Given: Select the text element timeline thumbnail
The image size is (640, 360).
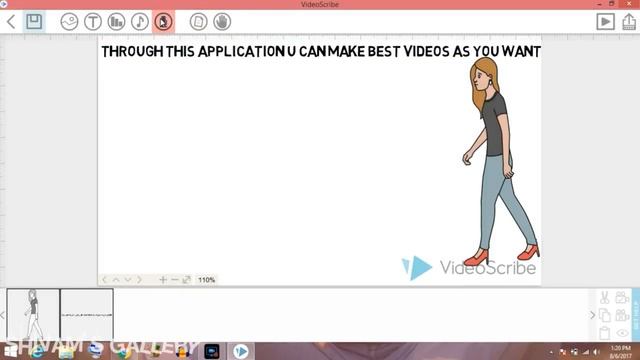Looking at the screenshot, I should 87,315.
